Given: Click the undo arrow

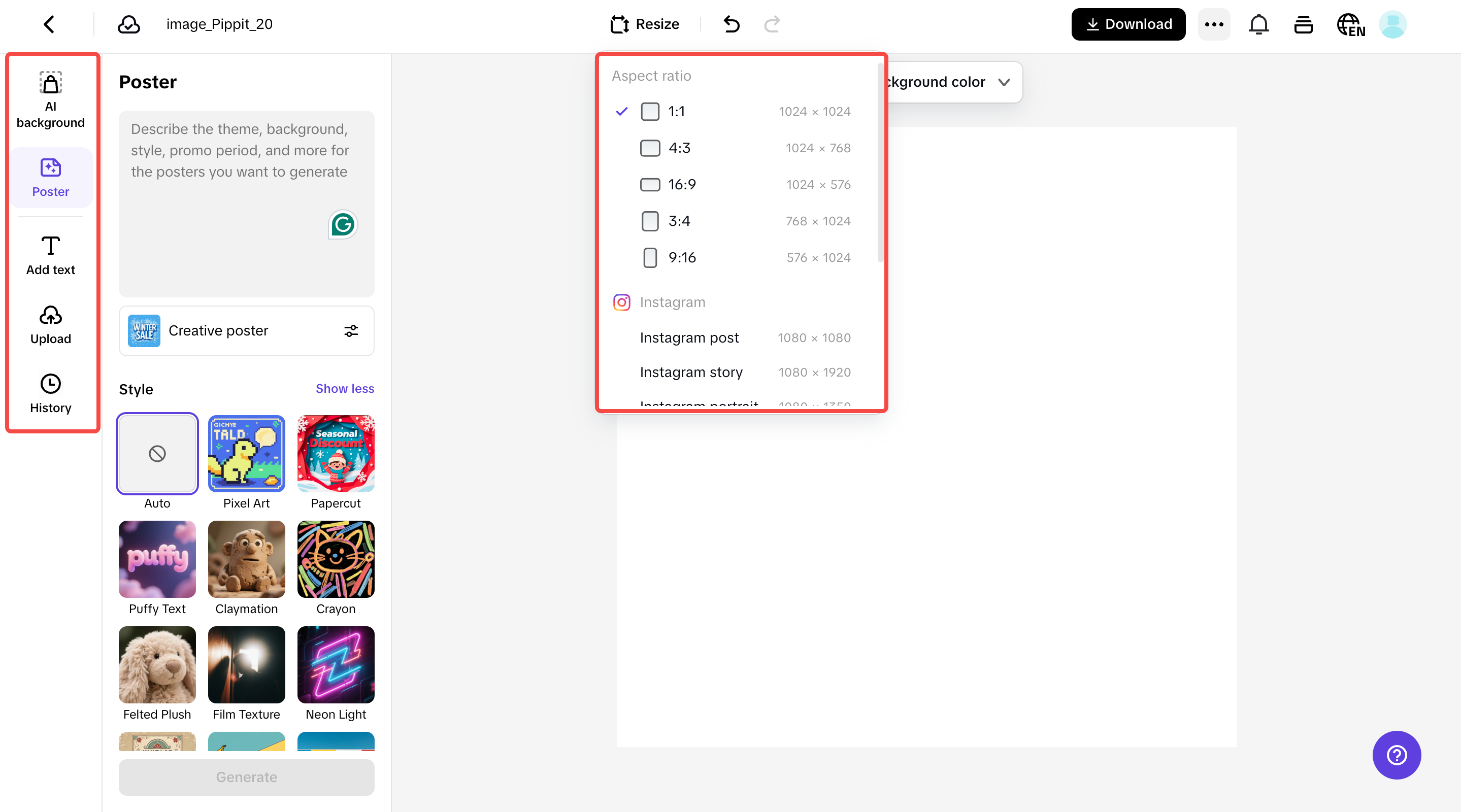Looking at the screenshot, I should 732,24.
